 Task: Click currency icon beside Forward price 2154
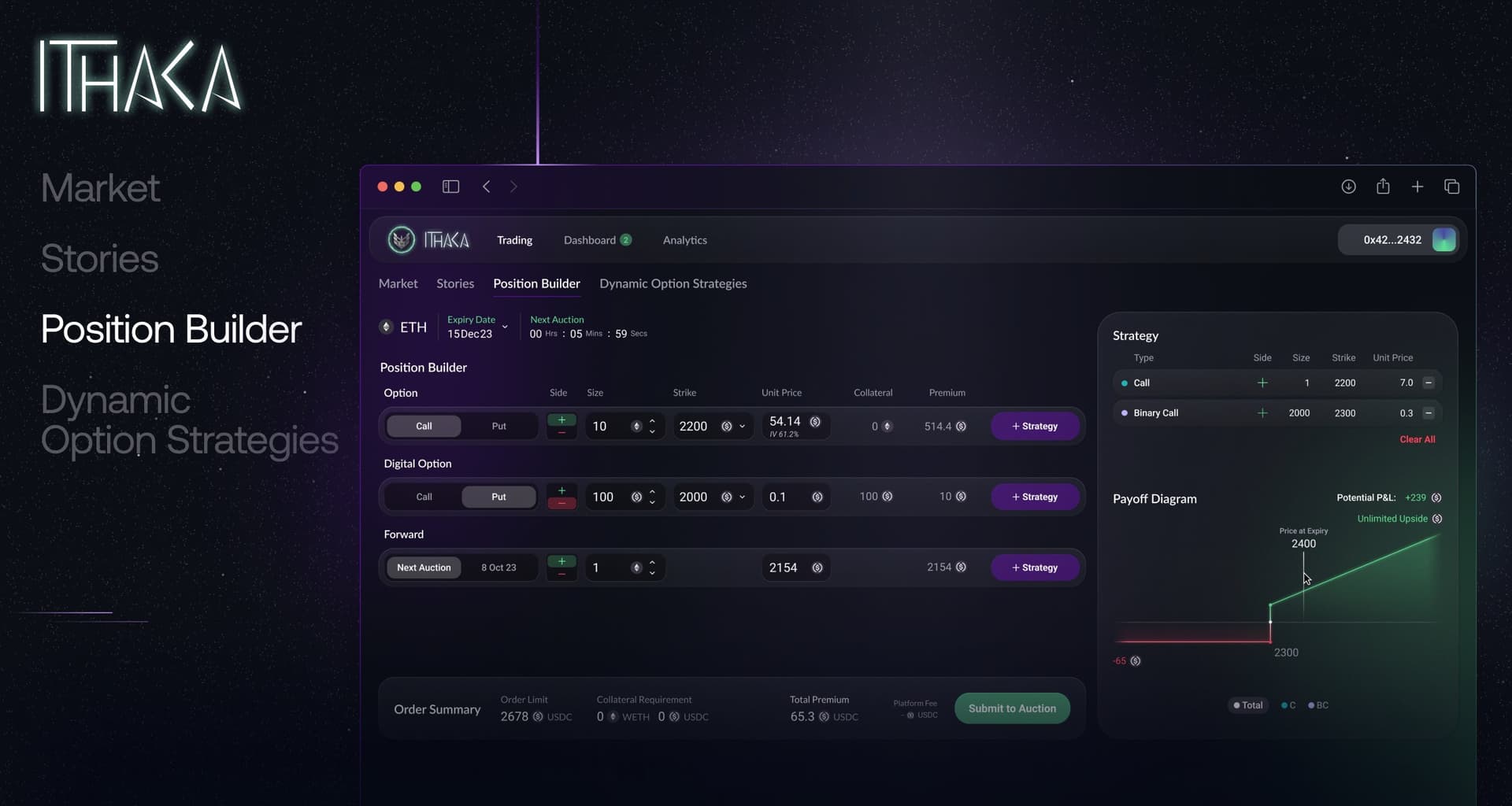tap(817, 568)
